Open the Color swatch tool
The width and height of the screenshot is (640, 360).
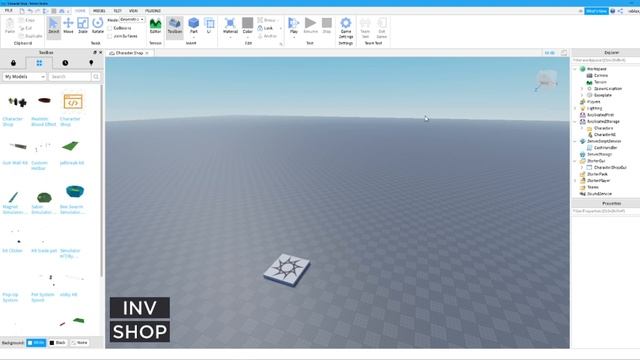coord(247,25)
